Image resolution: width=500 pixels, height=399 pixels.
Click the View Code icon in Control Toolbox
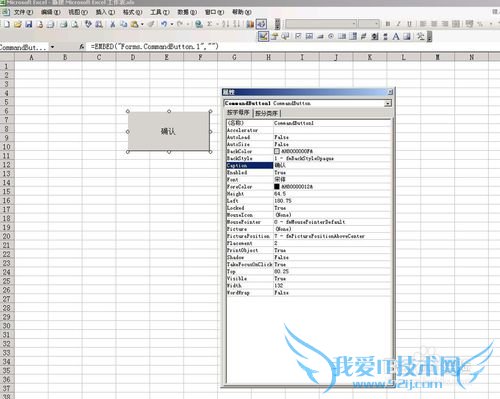[x=285, y=36]
